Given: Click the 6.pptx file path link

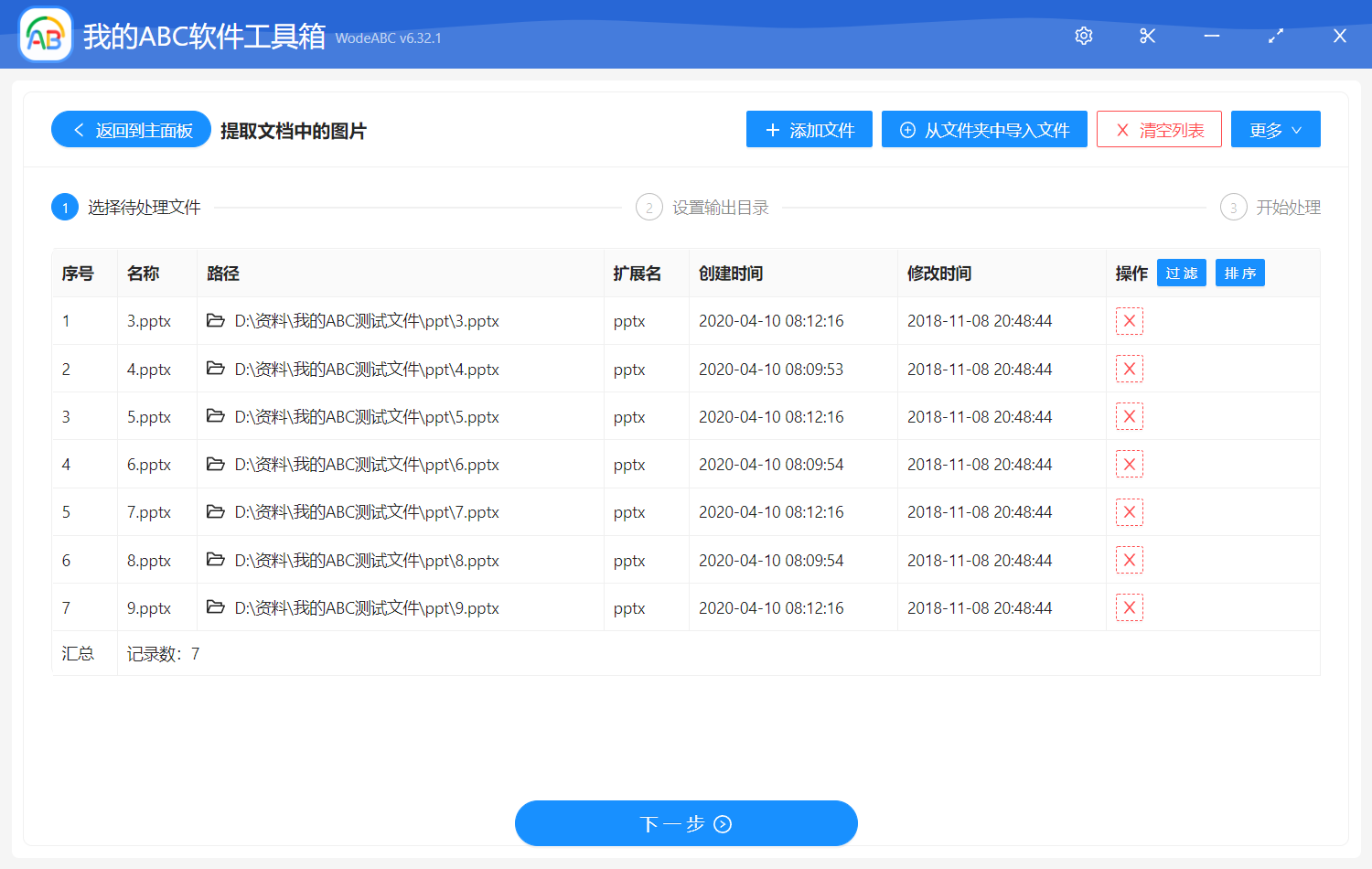Looking at the screenshot, I should [367, 465].
